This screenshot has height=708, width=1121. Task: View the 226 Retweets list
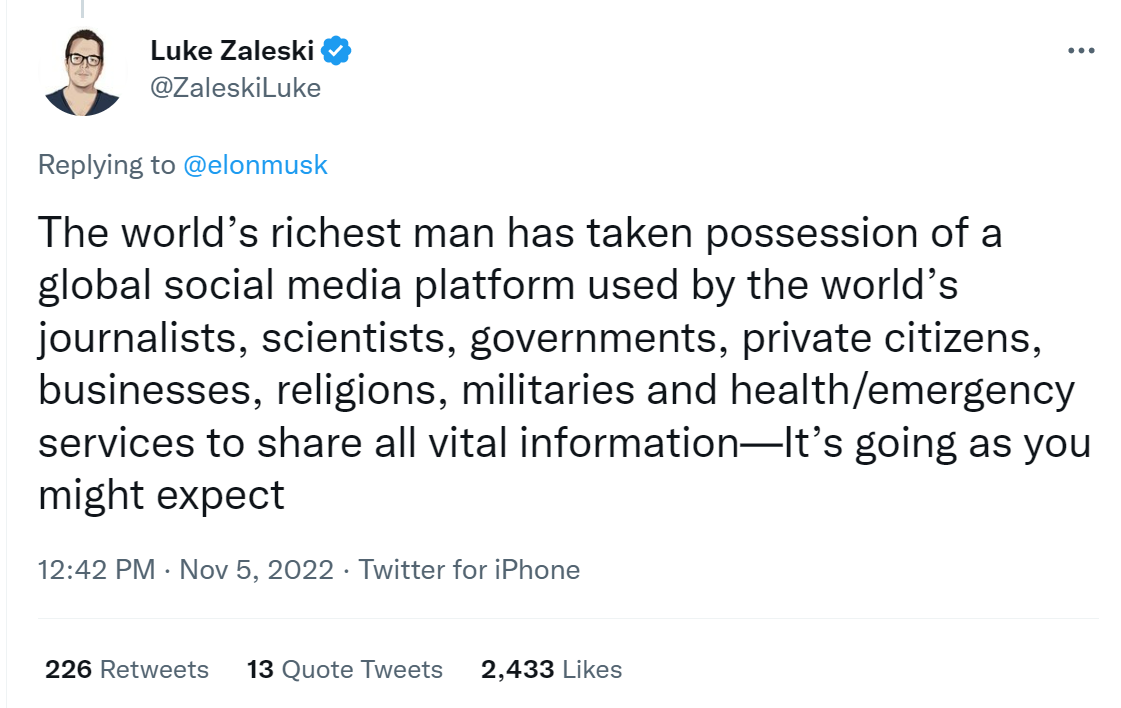click(127, 669)
